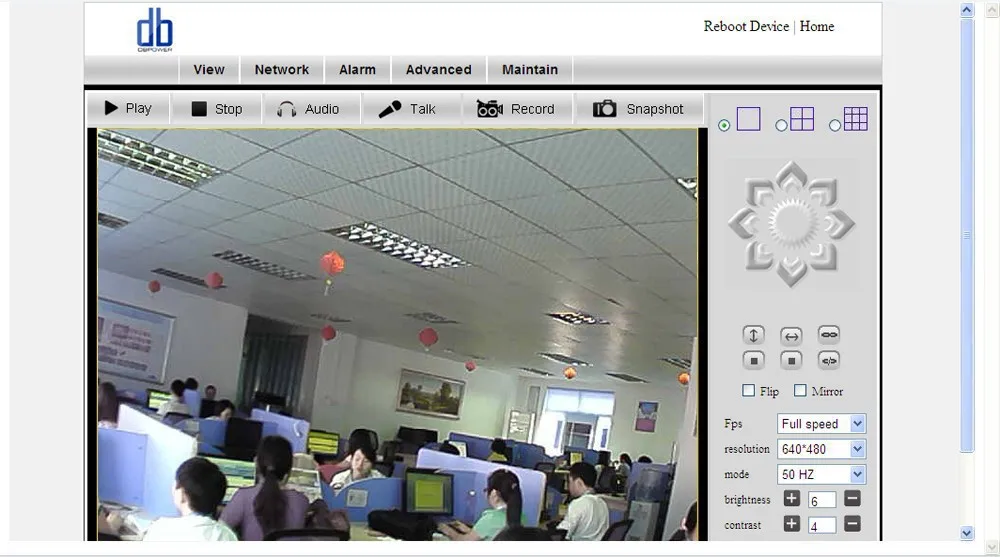The height and width of the screenshot is (557, 1000).
Task: Click the DBPOWER logo
Action: (155, 29)
